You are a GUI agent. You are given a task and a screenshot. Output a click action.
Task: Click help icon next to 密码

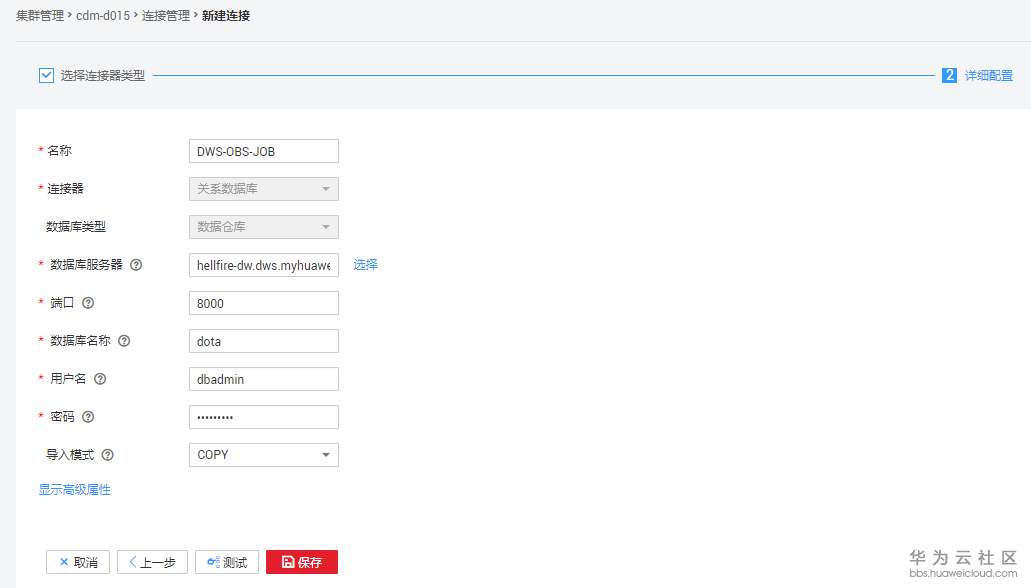[87, 416]
